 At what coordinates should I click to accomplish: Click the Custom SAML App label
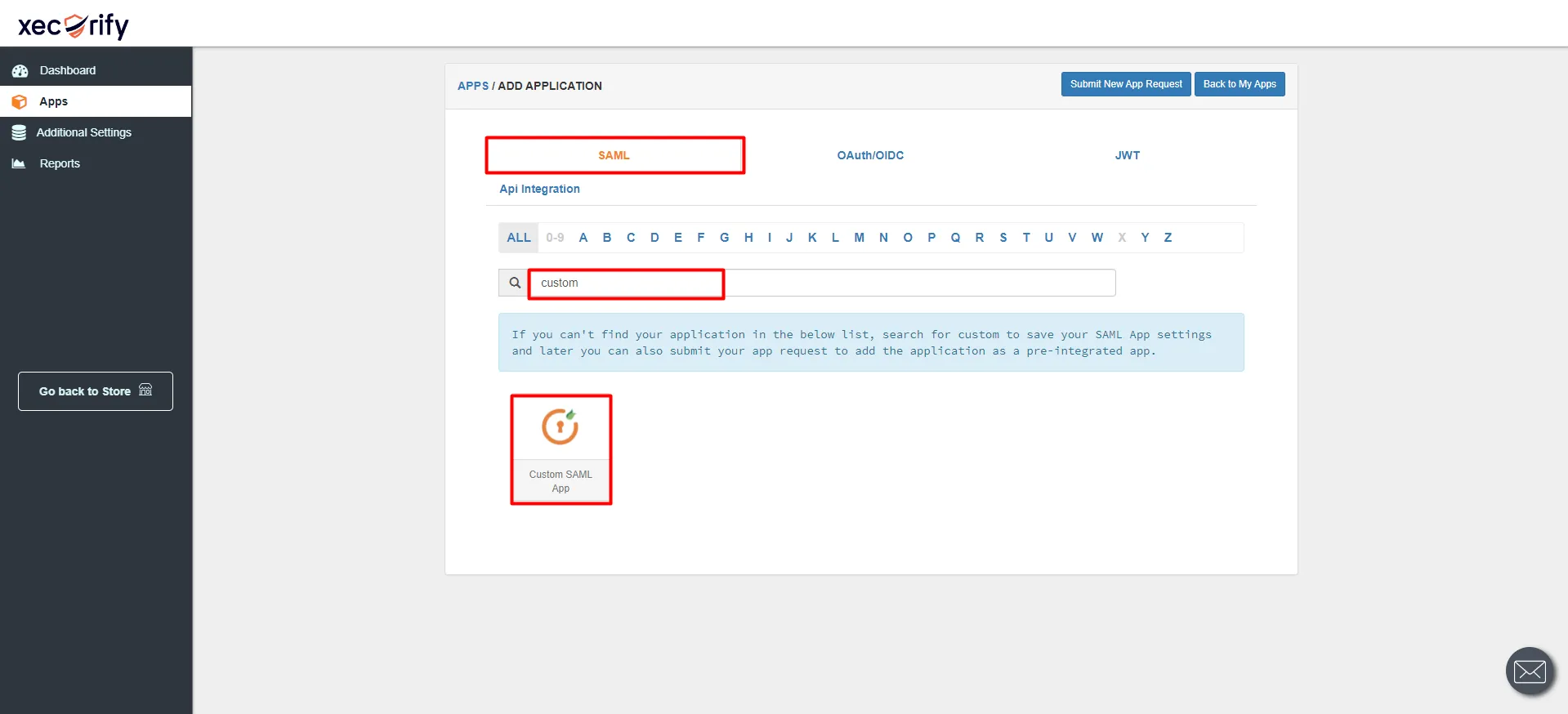pyautogui.click(x=561, y=481)
